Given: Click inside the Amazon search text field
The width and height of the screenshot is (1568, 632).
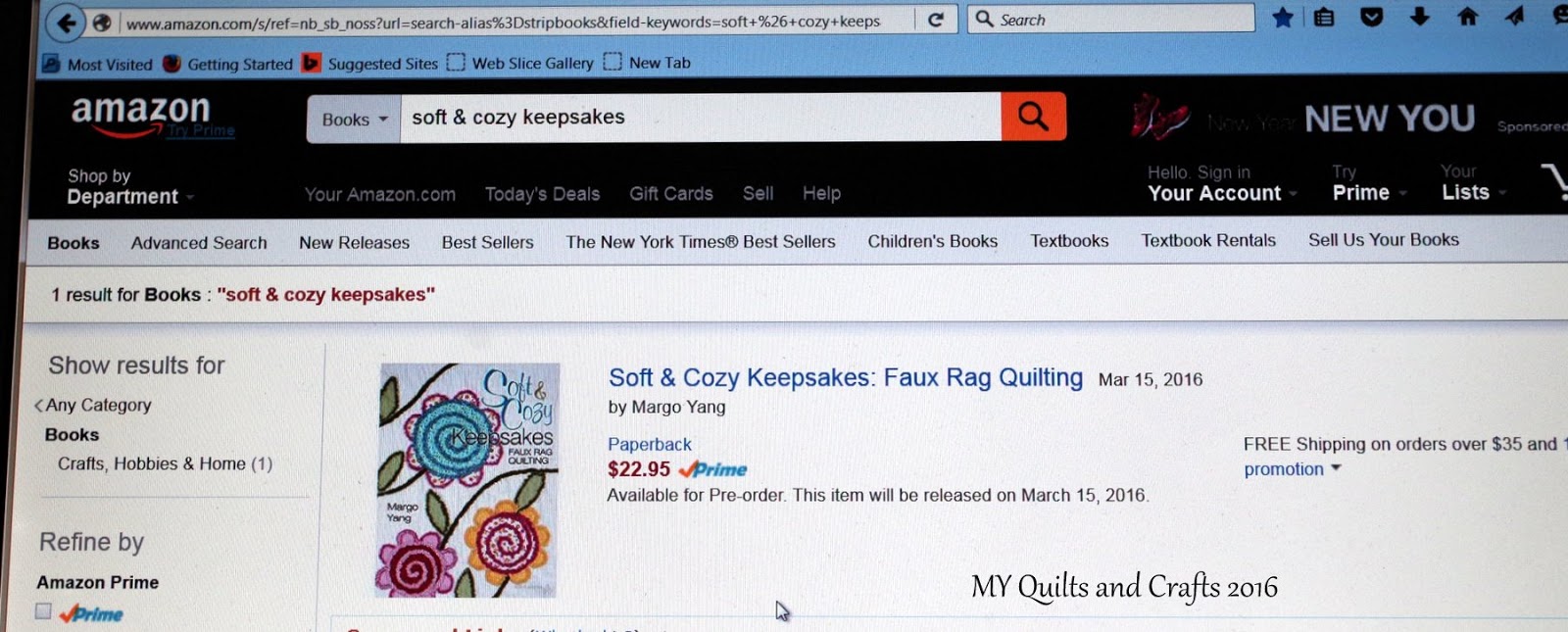Looking at the screenshot, I should coord(701,118).
